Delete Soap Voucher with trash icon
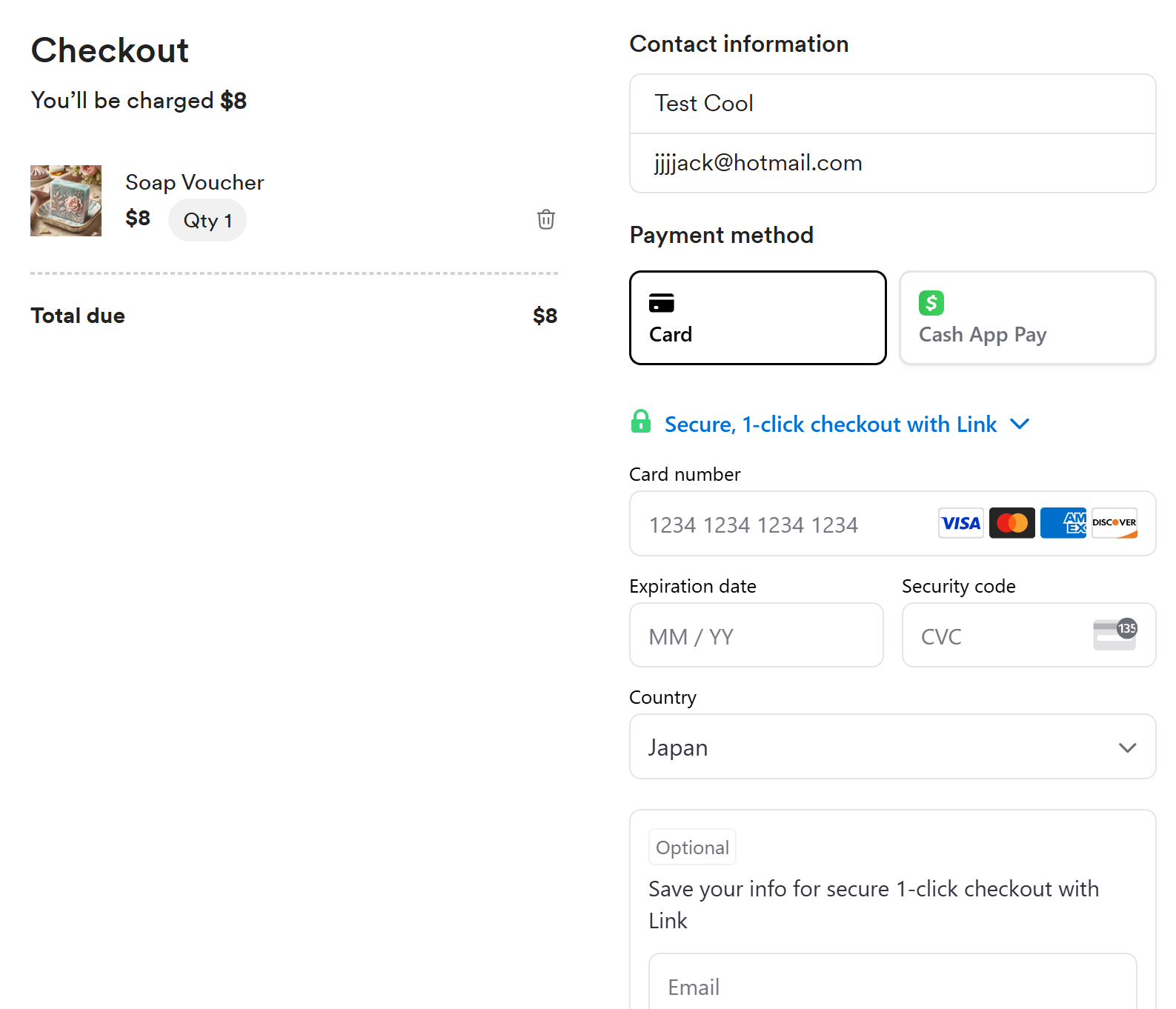This screenshot has width=1176, height=1009. click(x=545, y=219)
